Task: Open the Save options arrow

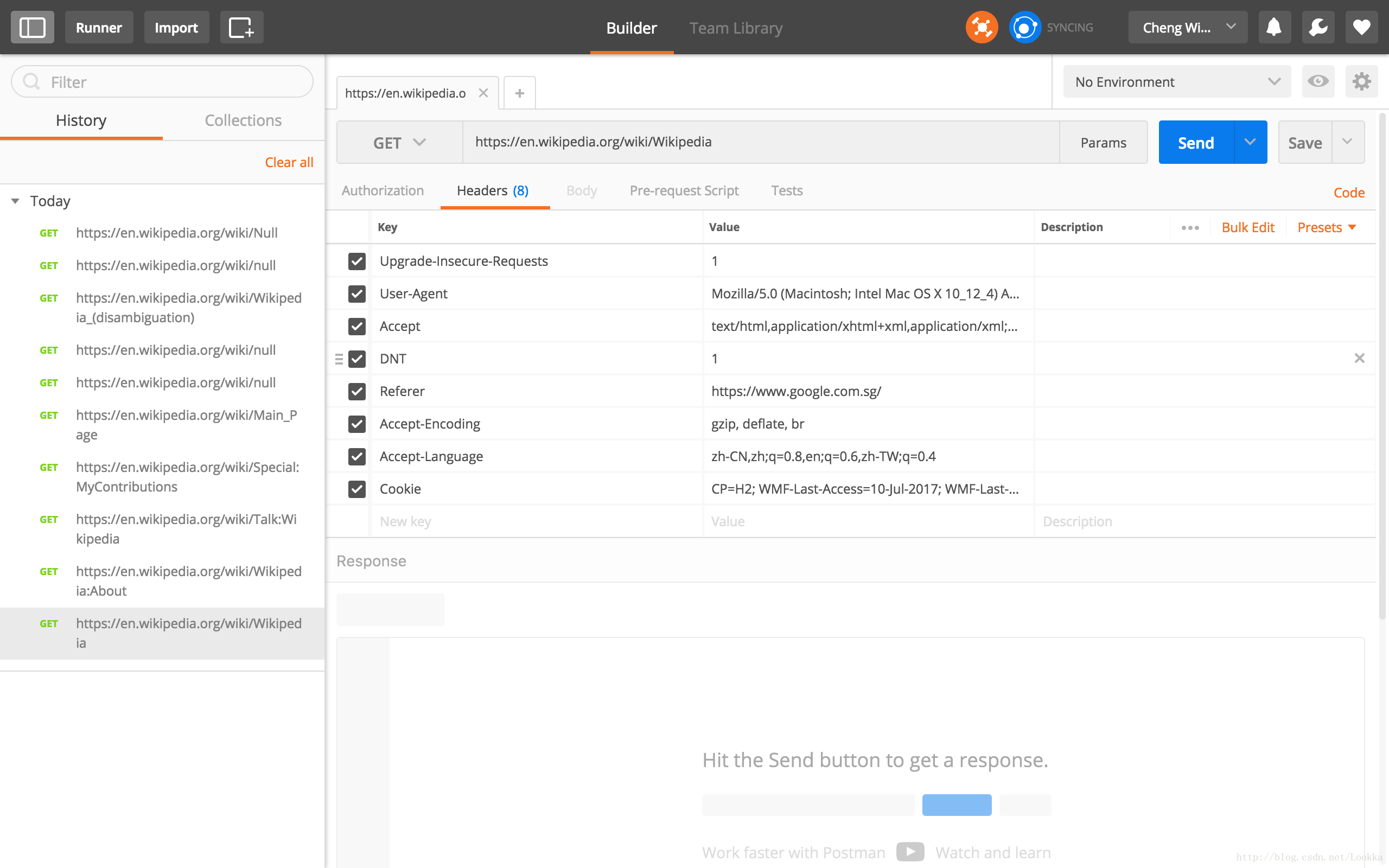Action: pos(1347,142)
